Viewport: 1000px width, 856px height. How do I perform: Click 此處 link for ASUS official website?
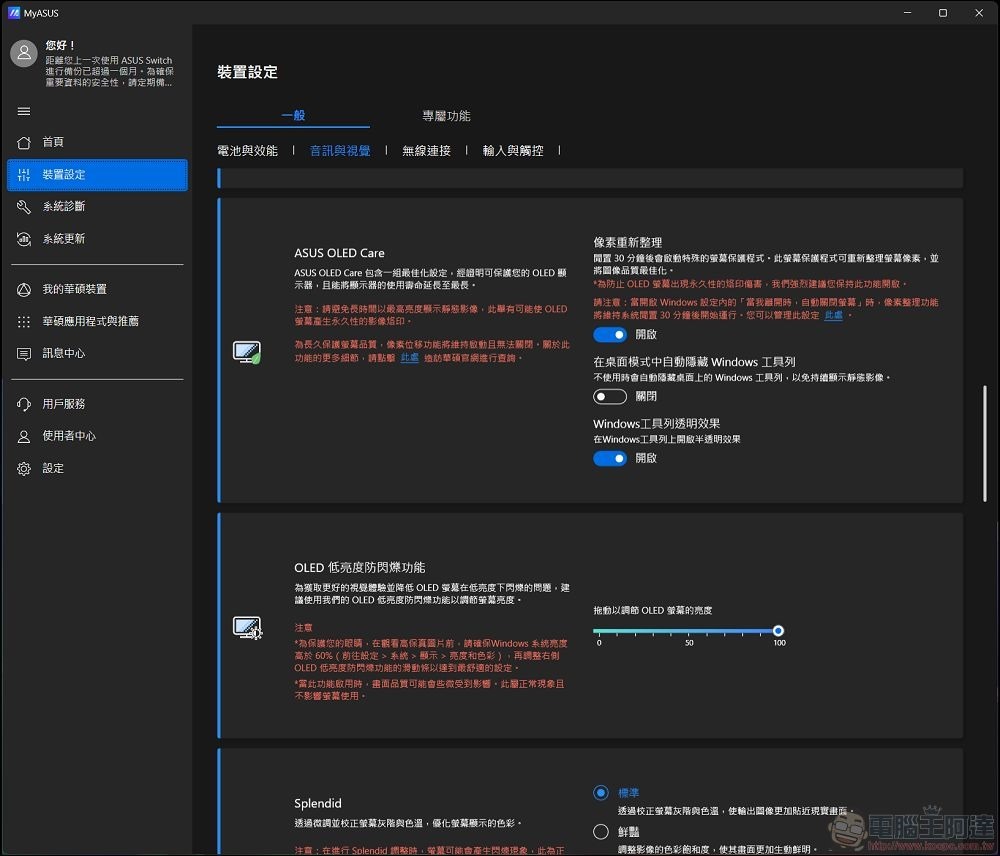(410, 357)
